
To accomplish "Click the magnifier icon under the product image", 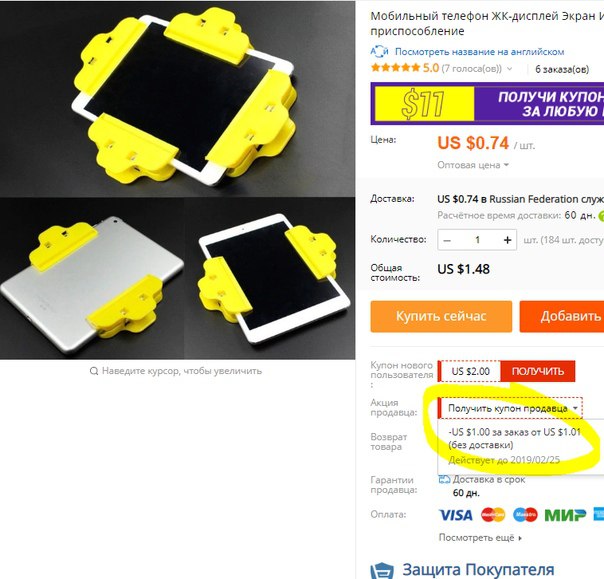I will (94, 371).
